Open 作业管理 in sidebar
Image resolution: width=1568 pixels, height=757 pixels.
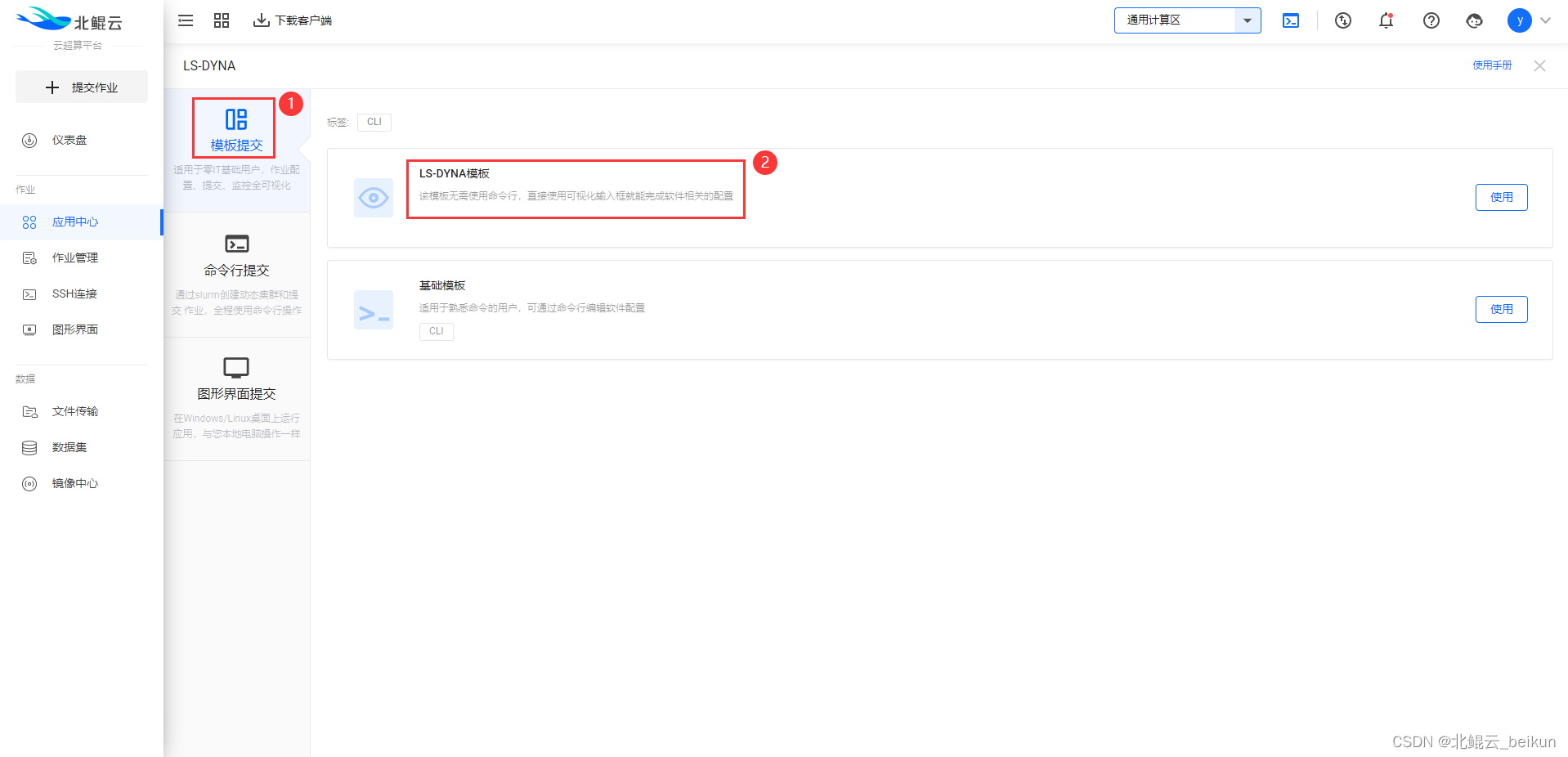coord(82,258)
